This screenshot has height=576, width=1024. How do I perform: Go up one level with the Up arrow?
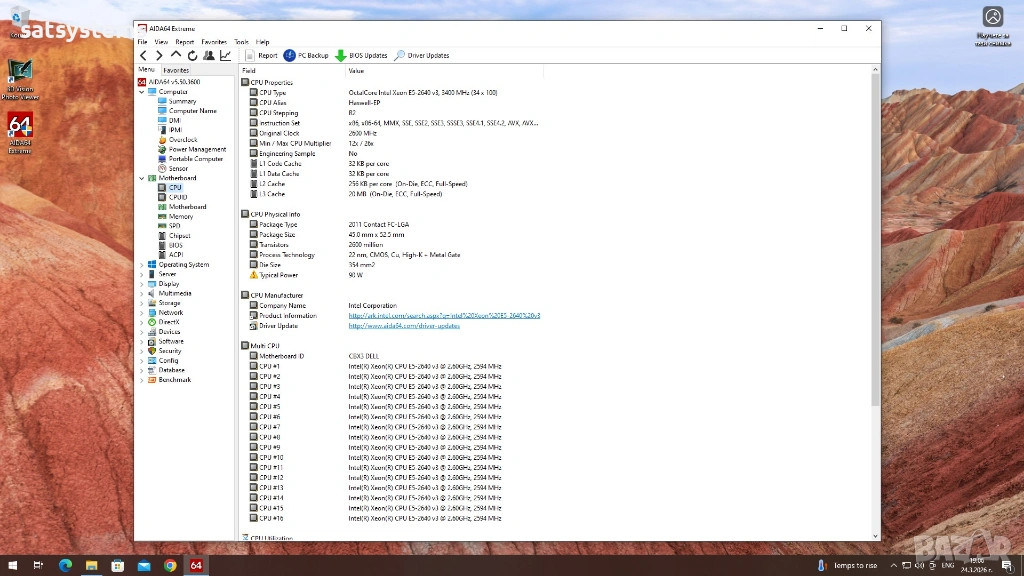tap(176, 56)
